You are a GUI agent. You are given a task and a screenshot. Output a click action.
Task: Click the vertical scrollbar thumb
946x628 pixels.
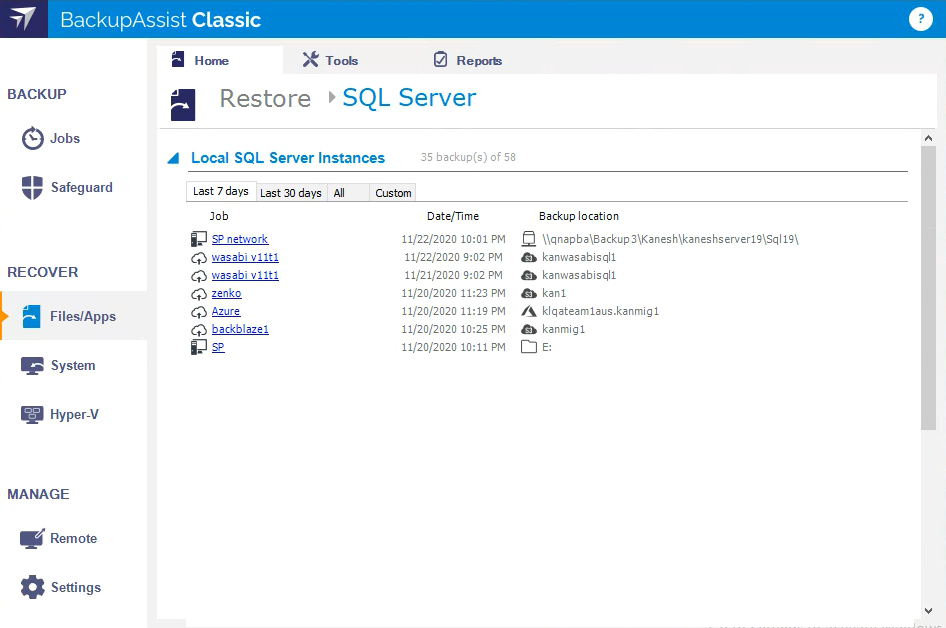point(928,288)
